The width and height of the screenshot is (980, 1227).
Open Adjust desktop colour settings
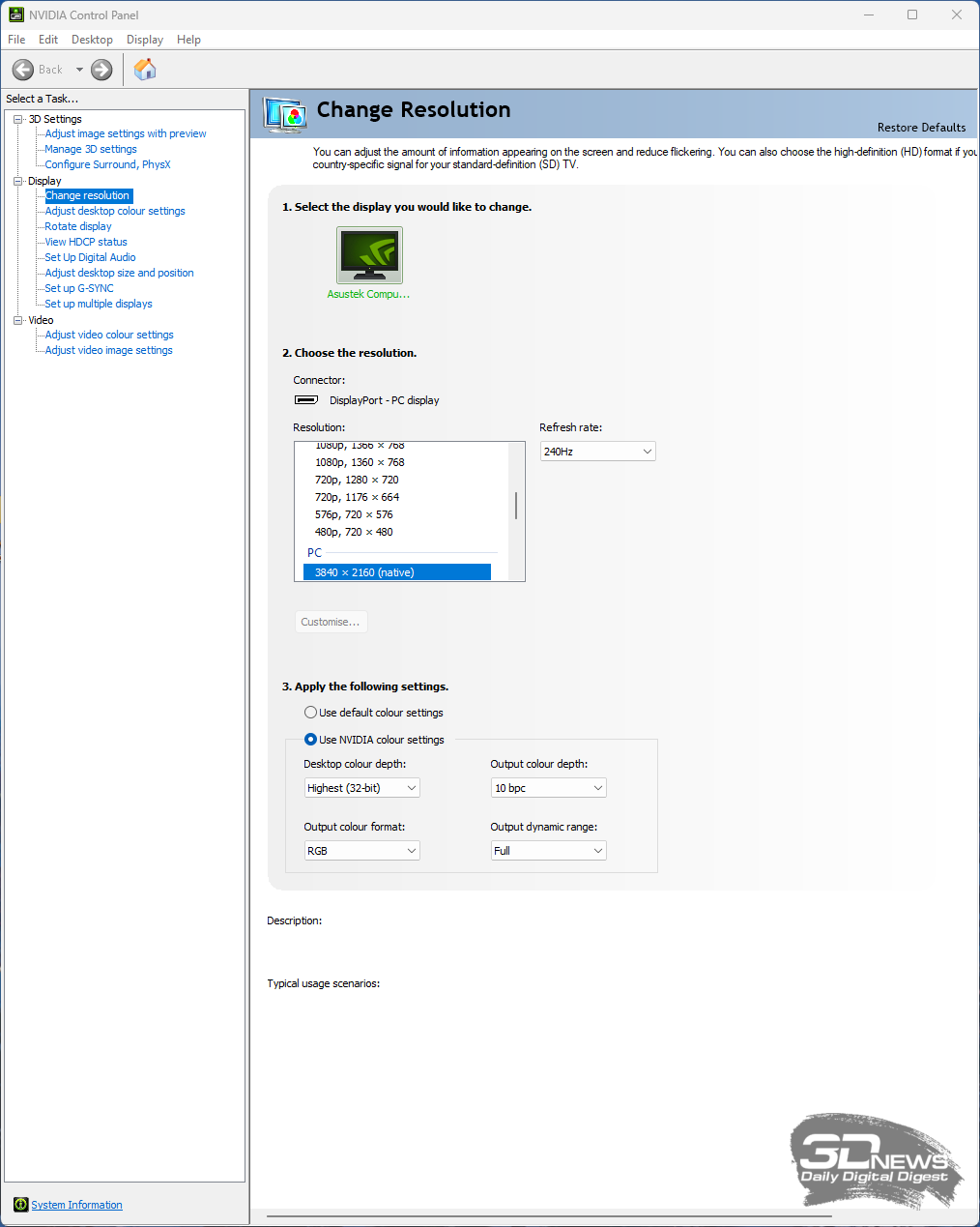[115, 211]
